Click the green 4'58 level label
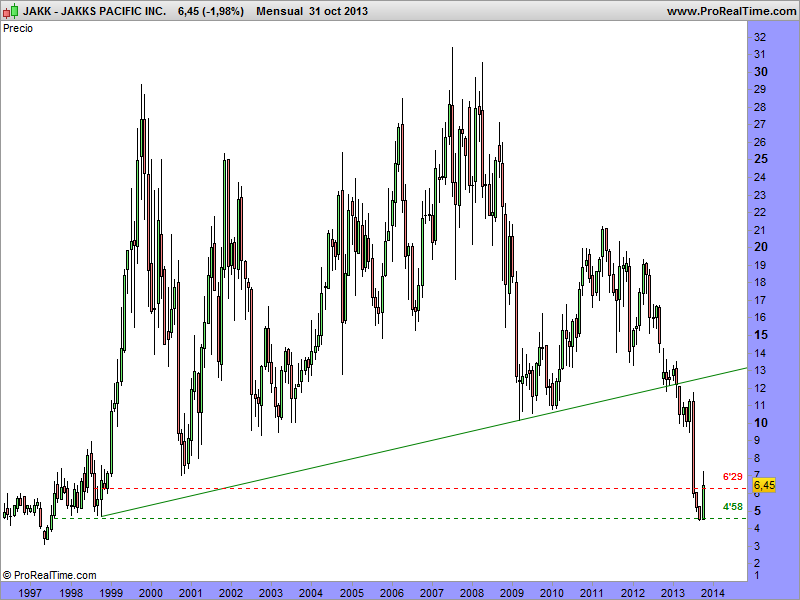 tap(733, 507)
